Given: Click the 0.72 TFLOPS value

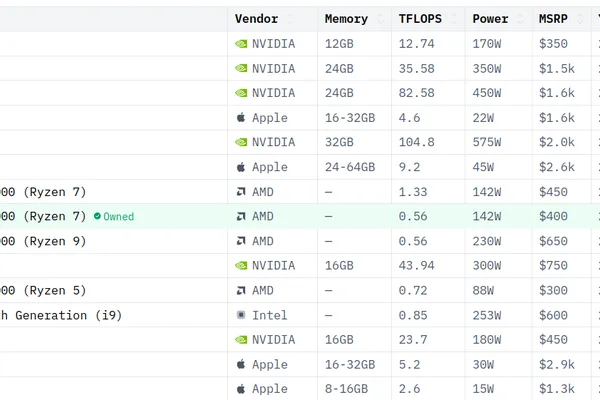Looking at the screenshot, I should pos(413,291).
